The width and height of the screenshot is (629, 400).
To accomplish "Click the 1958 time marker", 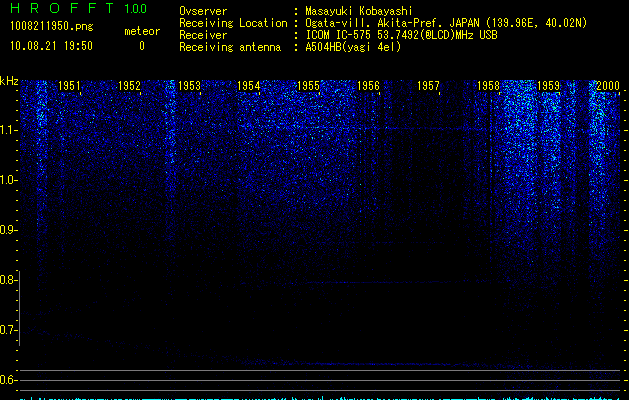I will pyautogui.click(x=488, y=86).
